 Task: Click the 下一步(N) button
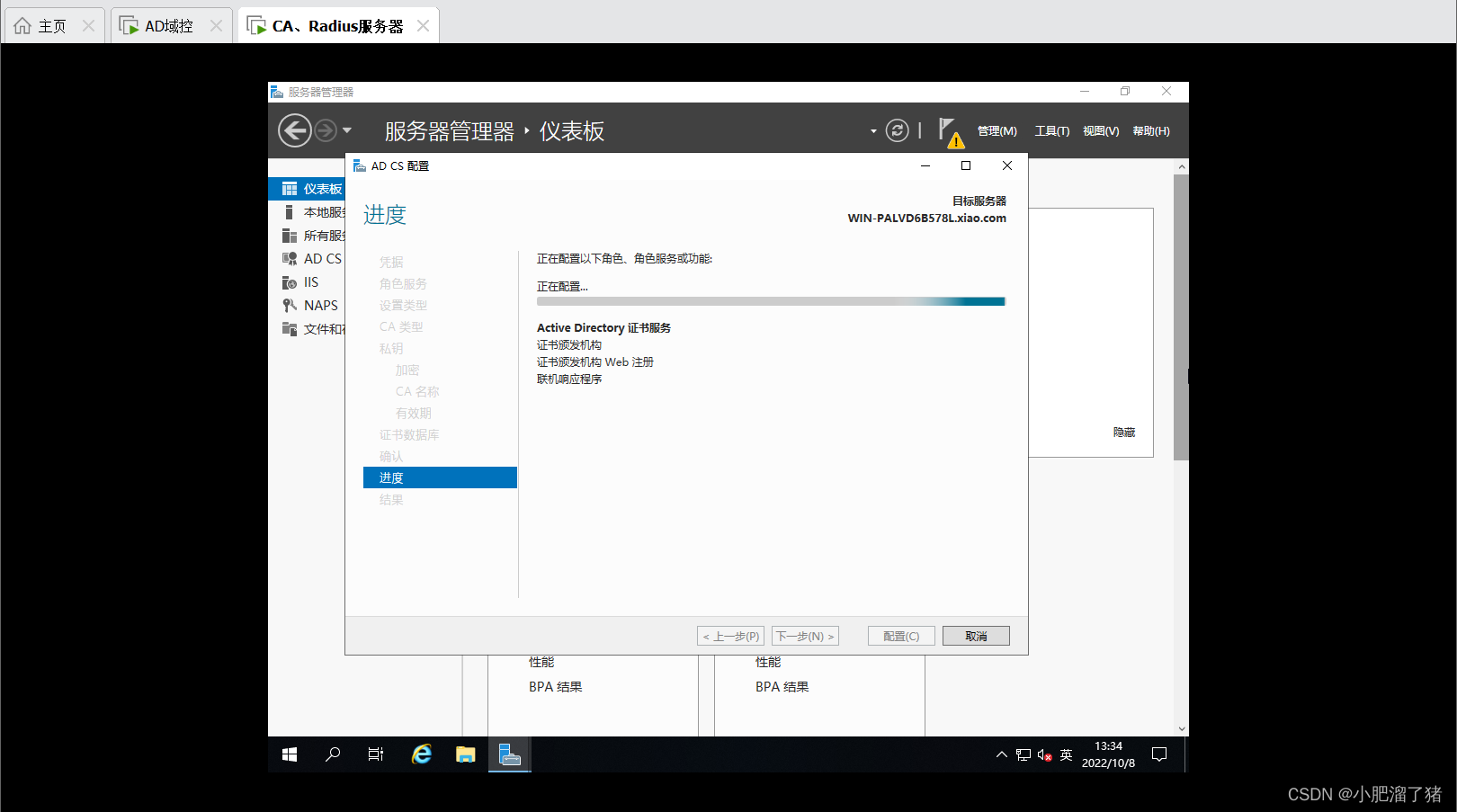[805, 636]
